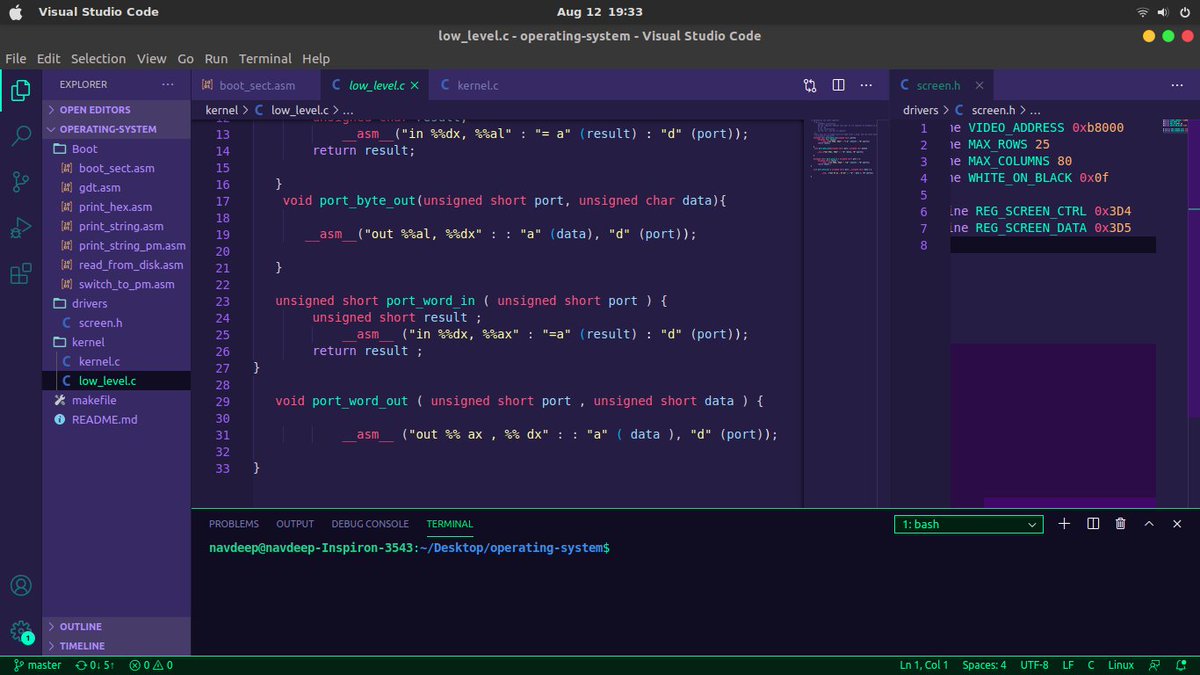The height and width of the screenshot is (675, 1200).
Task: Open the Wi-Fi system tray icon
Action: [1143, 12]
